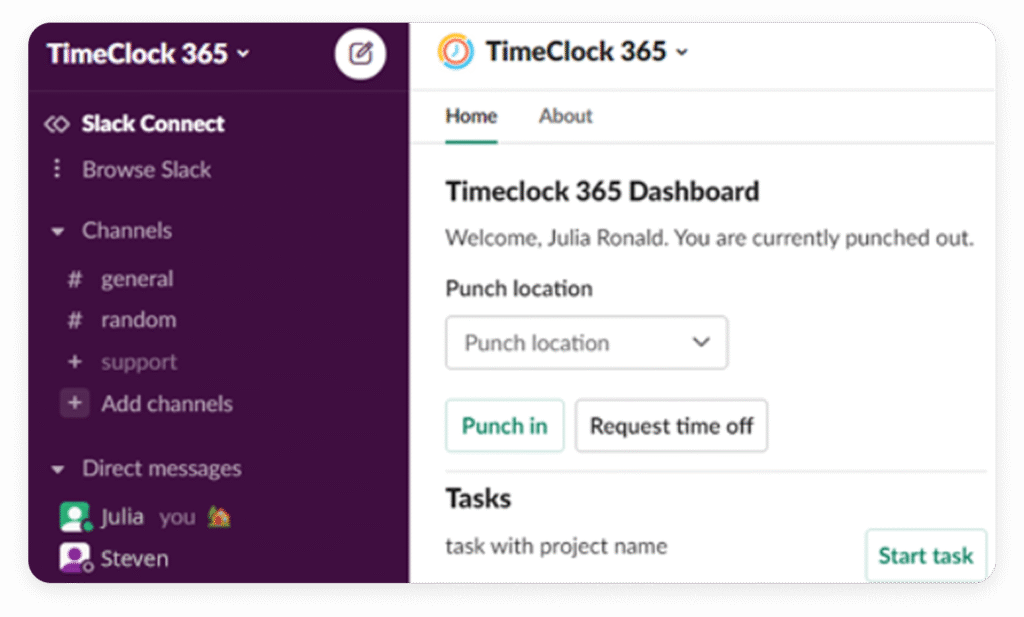Open the TimeClock 365 workspace menu
Image resolution: width=1024 pixels, height=617 pixels.
[x=147, y=53]
